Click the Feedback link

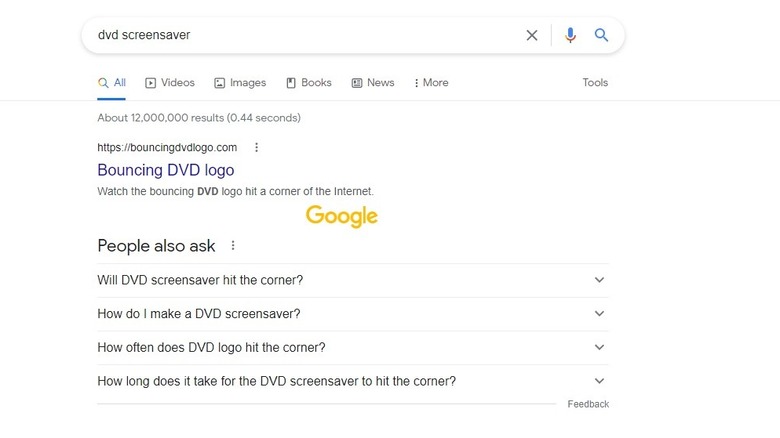point(588,404)
